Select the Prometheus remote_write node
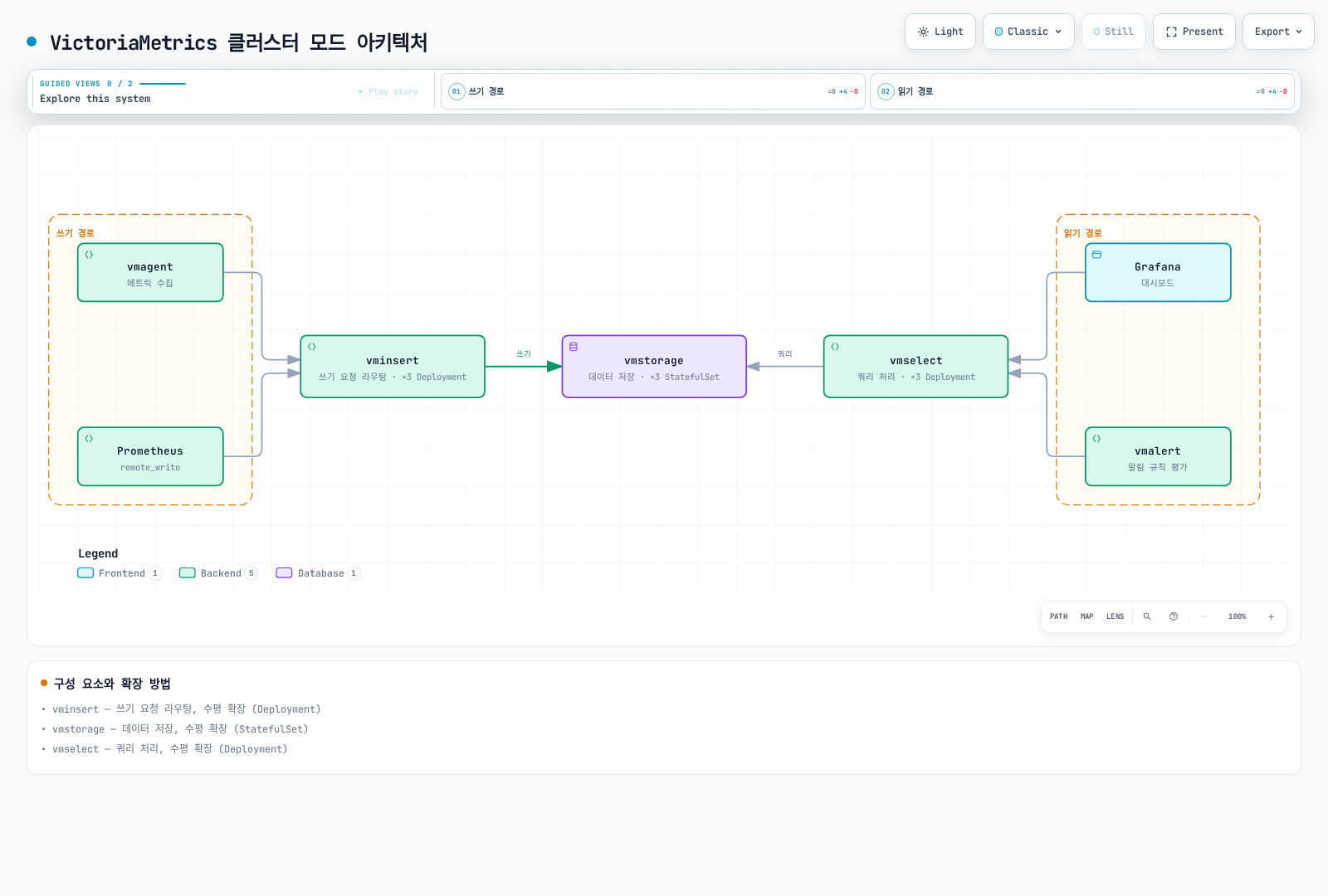This screenshot has height=896, width=1328. tap(150, 456)
